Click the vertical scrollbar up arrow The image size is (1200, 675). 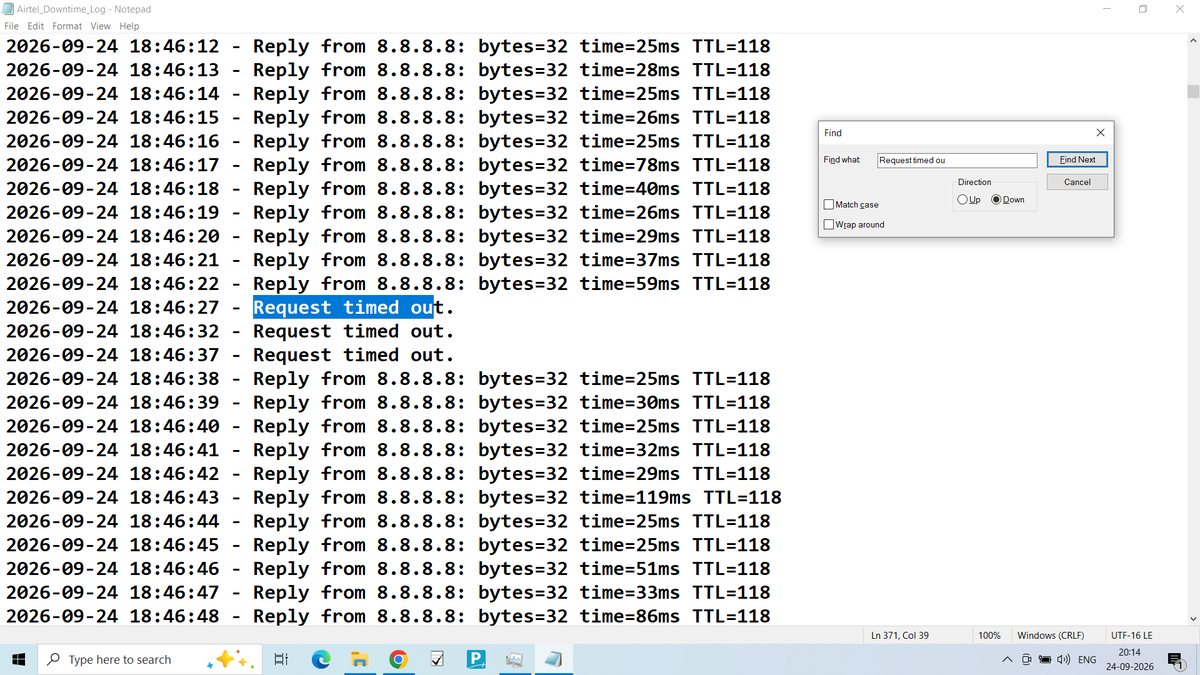1191,41
